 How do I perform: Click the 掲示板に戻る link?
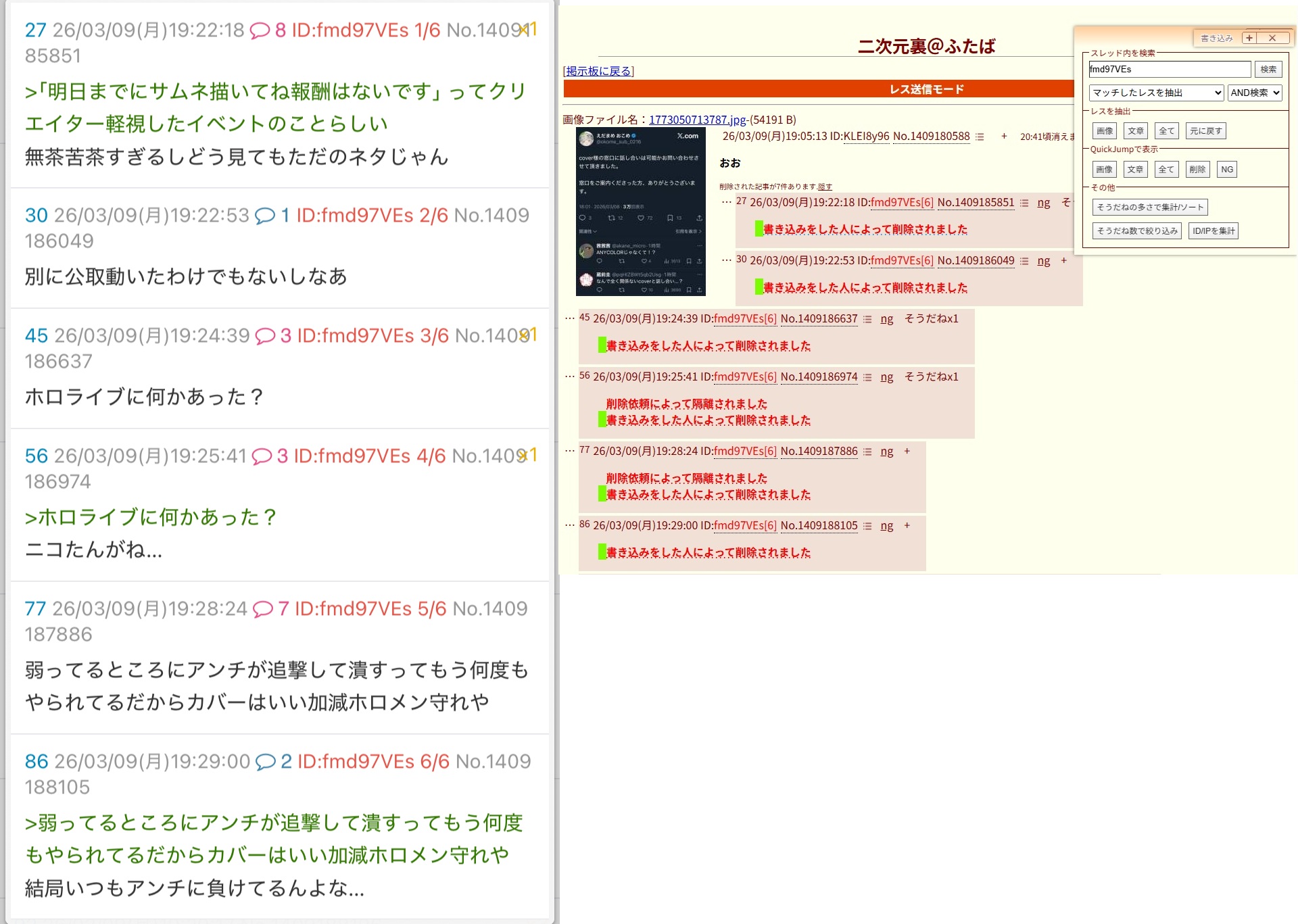(598, 71)
